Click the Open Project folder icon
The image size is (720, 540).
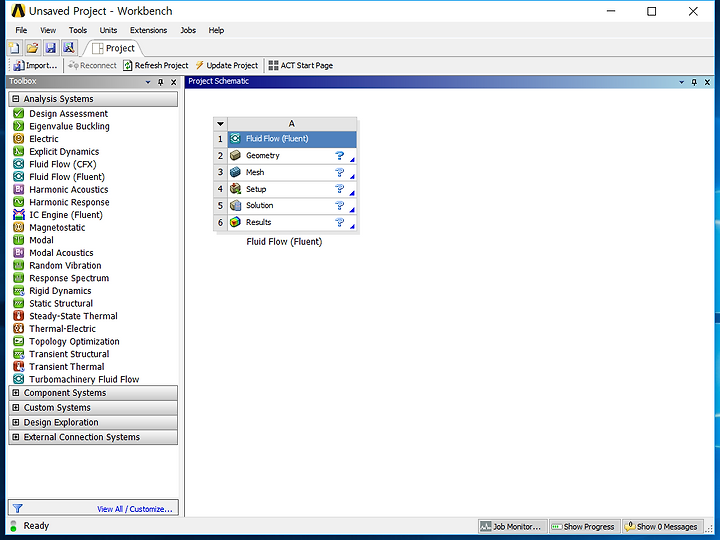pos(32,48)
